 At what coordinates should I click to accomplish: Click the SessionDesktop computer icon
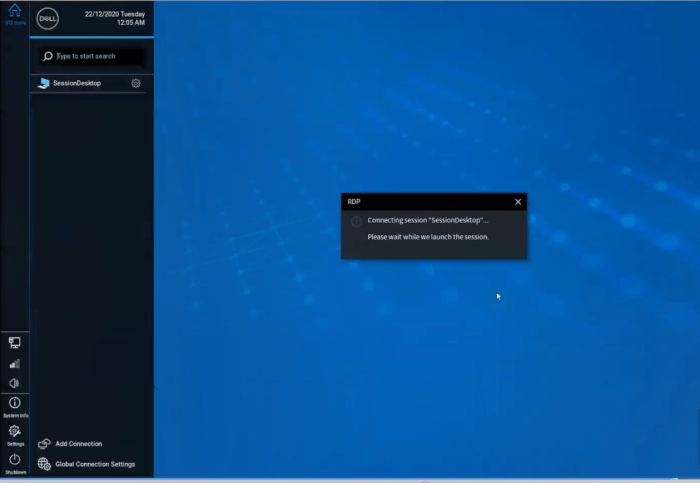pos(44,84)
